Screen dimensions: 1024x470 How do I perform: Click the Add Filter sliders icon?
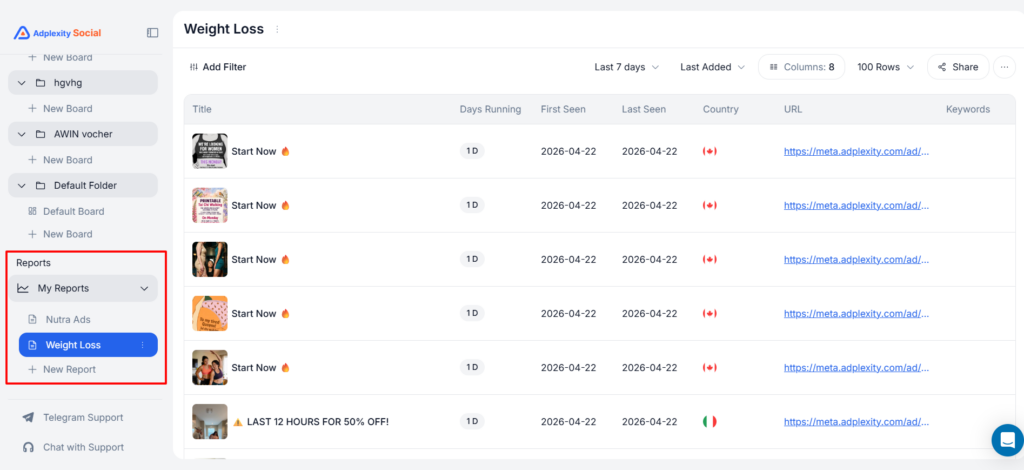click(x=193, y=67)
